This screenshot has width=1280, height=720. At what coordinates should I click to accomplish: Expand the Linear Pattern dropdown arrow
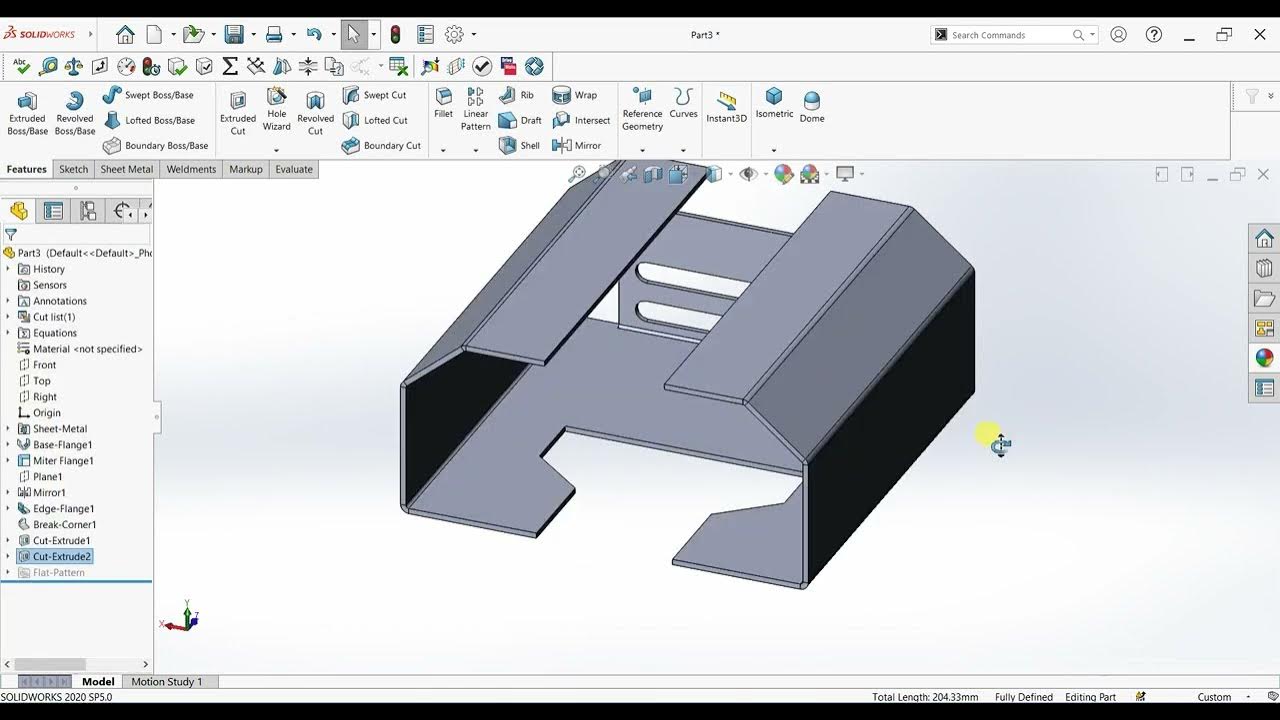pos(476,151)
